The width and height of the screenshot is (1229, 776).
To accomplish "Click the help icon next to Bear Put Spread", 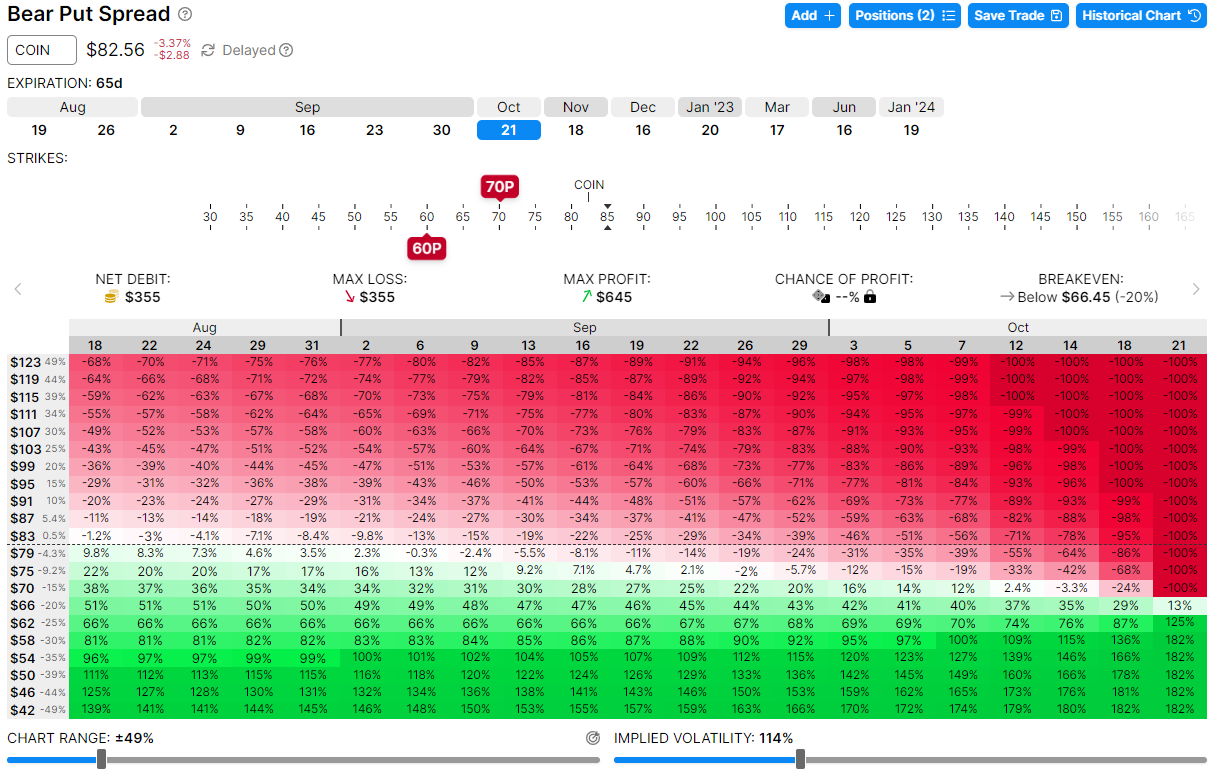I will coord(185,15).
